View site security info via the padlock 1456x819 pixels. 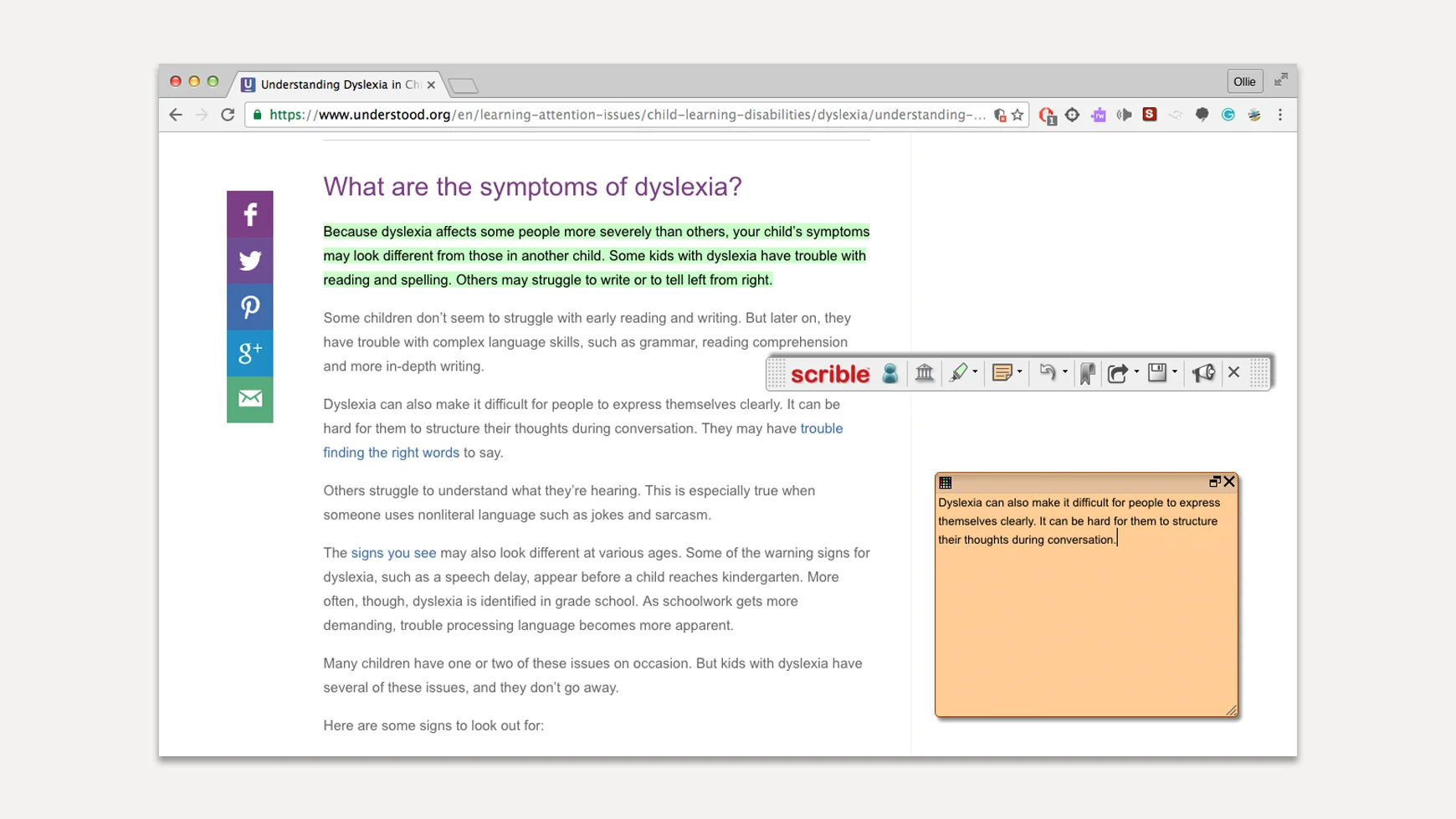click(257, 115)
